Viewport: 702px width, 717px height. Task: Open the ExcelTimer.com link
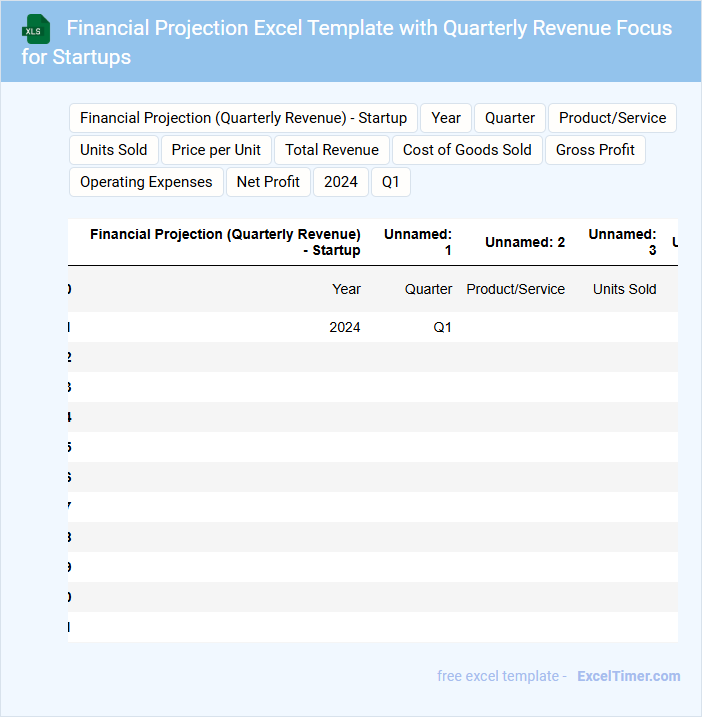pos(628,676)
